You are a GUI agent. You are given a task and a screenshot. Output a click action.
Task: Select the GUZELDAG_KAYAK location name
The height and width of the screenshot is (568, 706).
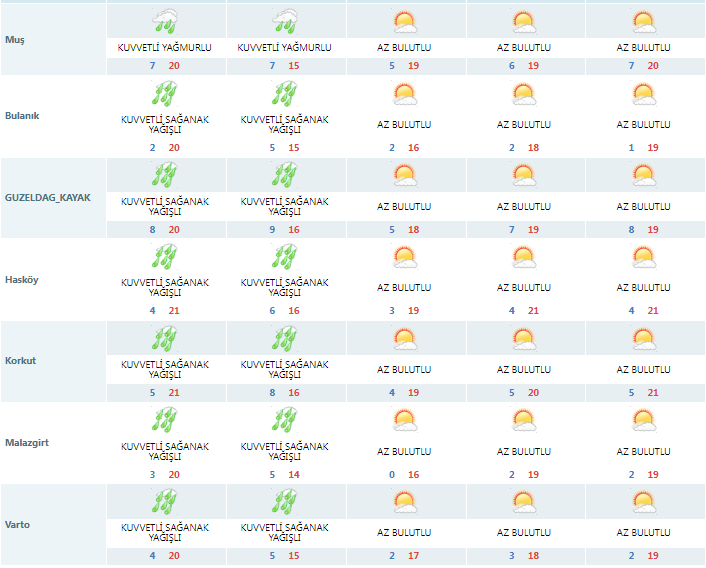[x=47, y=197]
